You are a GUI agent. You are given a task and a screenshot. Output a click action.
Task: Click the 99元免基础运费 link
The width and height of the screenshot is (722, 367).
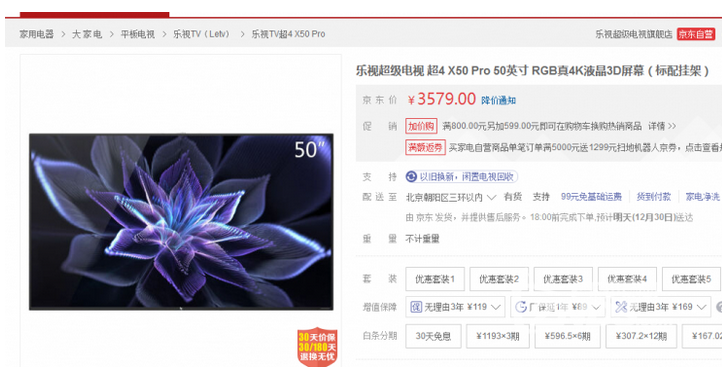(x=591, y=197)
